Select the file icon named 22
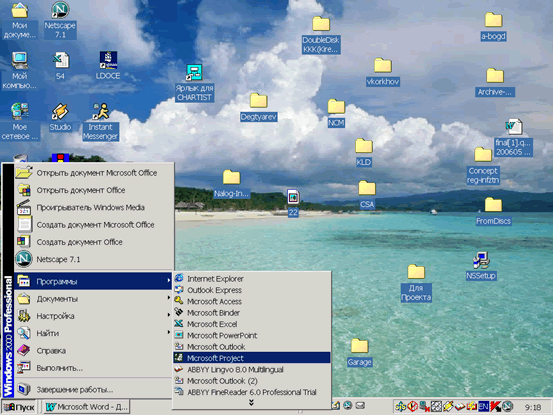 [x=293, y=203]
